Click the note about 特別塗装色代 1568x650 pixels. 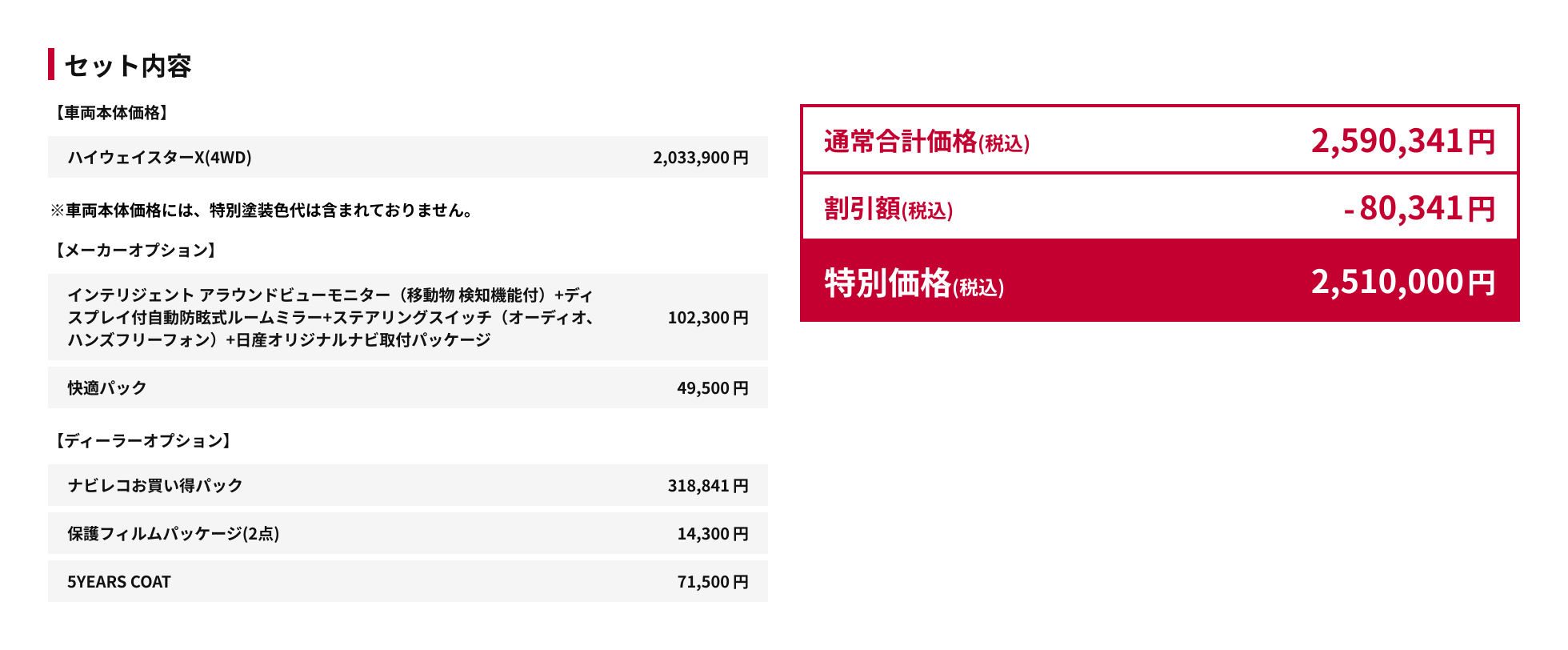pyautogui.click(x=262, y=211)
